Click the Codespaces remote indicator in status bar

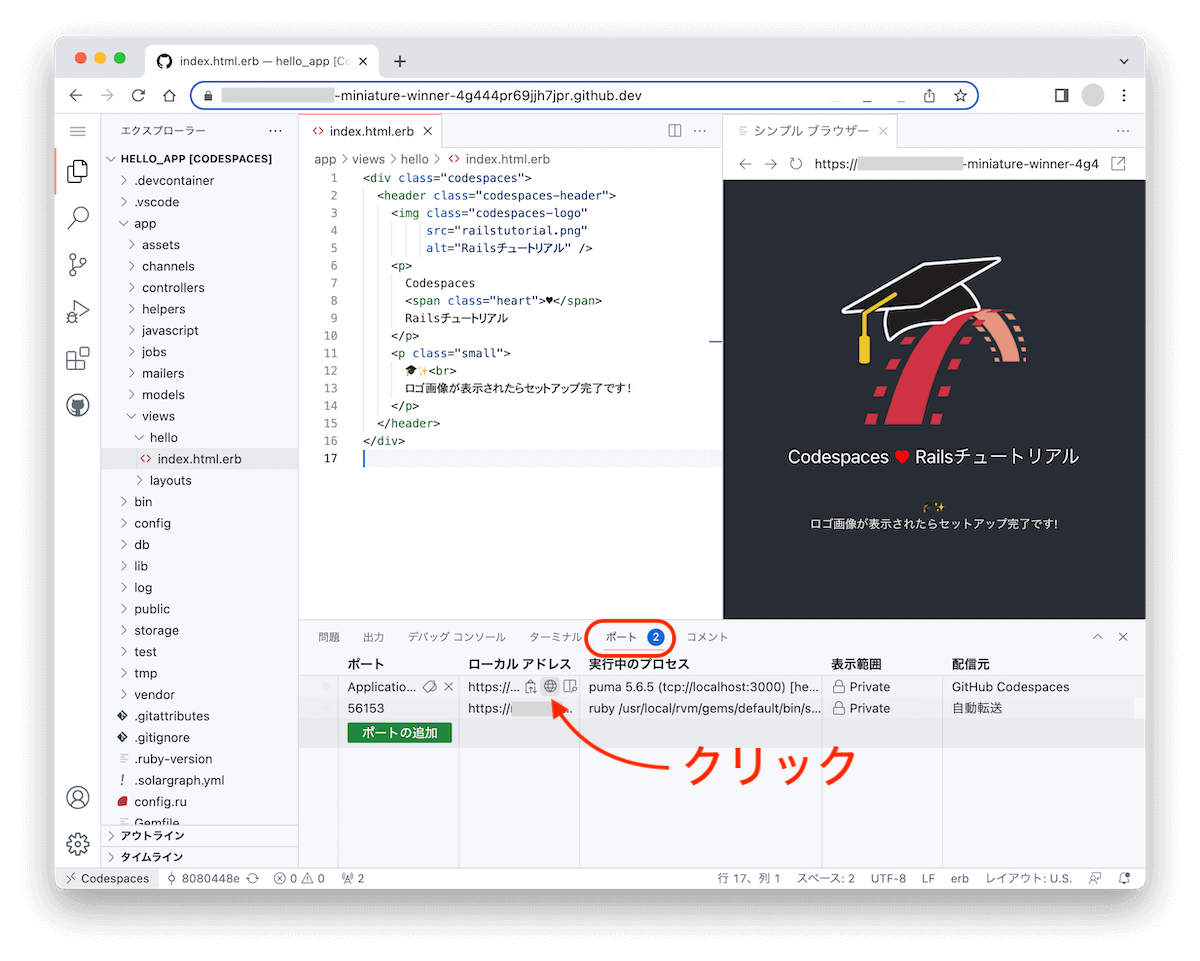point(107,878)
